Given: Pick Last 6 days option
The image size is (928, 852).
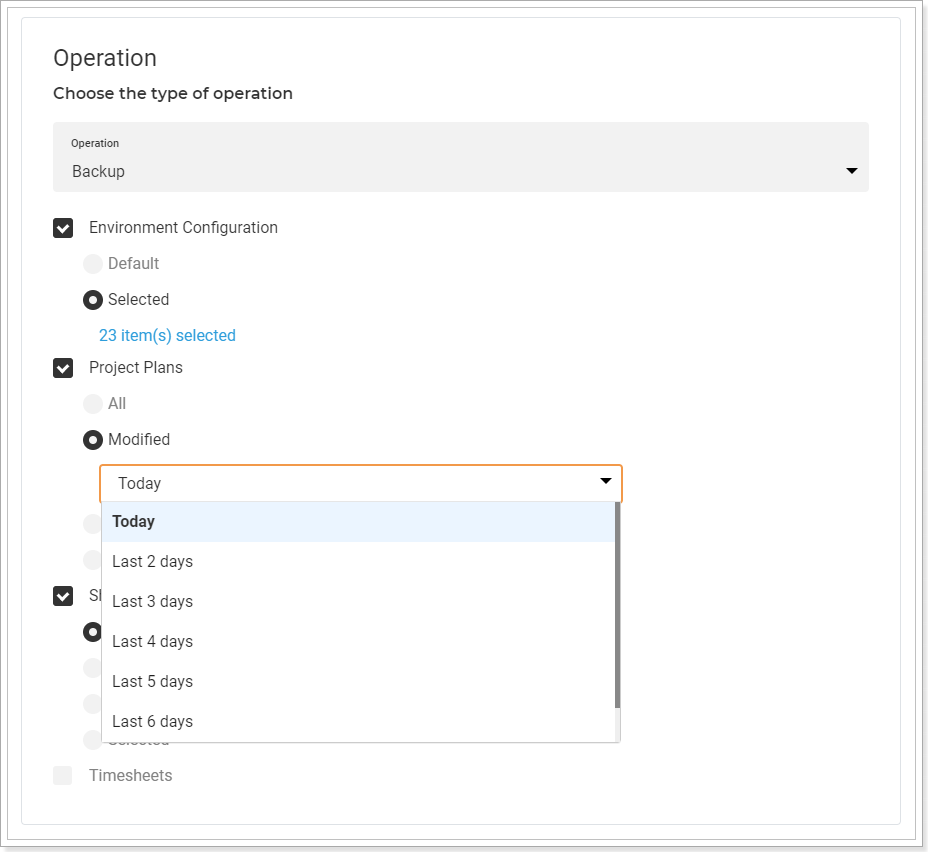Looking at the screenshot, I should [x=358, y=721].
